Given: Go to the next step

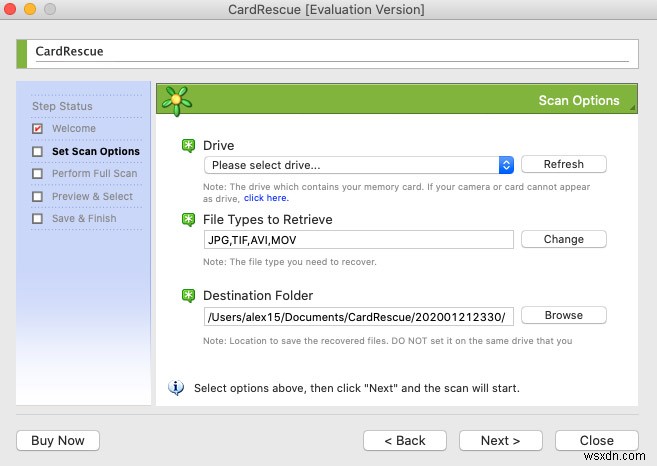Looking at the screenshot, I should point(500,440).
